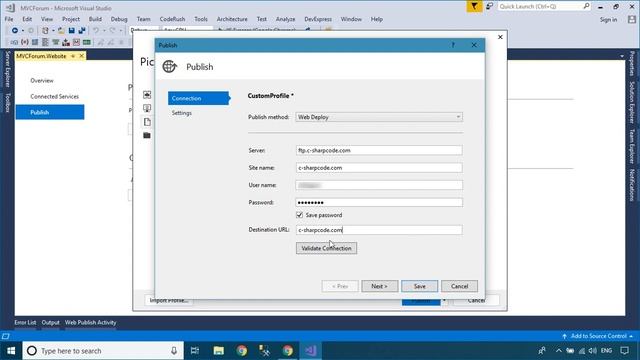The width and height of the screenshot is (640, 360).
Task: Select the file document target icon in Pick dialog
Action: [147, 122]
